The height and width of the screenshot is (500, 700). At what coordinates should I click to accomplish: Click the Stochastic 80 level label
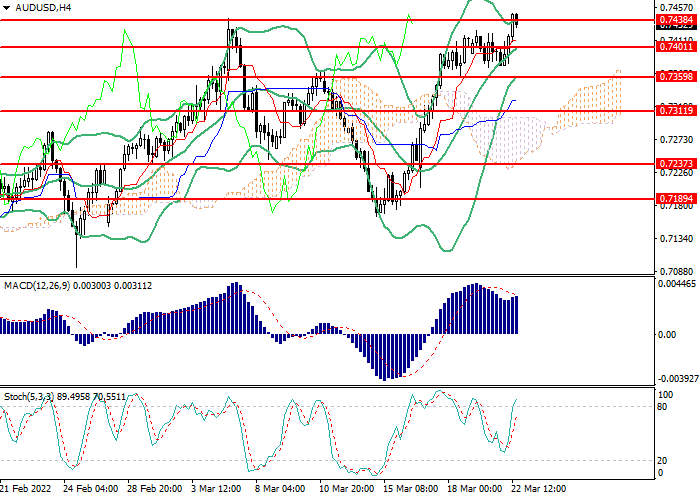click(662, 407)
